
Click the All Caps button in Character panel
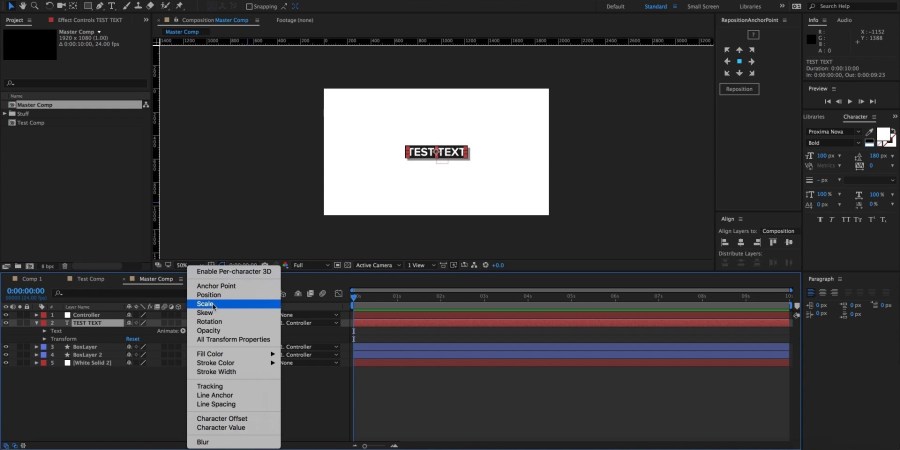point(845,219)
